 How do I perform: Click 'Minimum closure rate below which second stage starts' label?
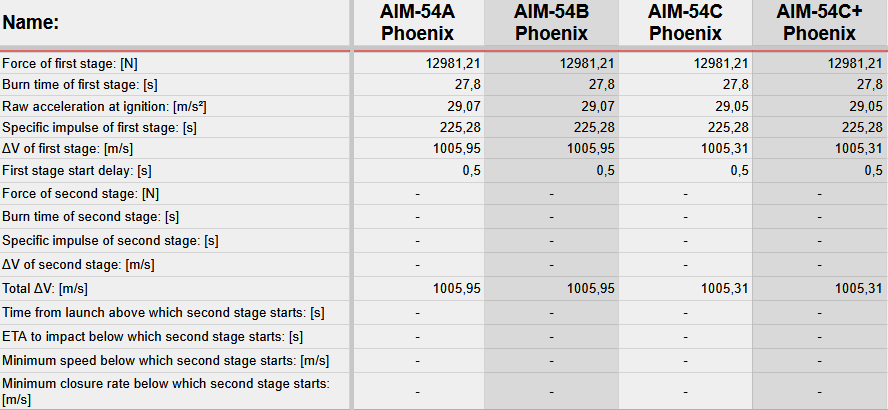(166, 391)
